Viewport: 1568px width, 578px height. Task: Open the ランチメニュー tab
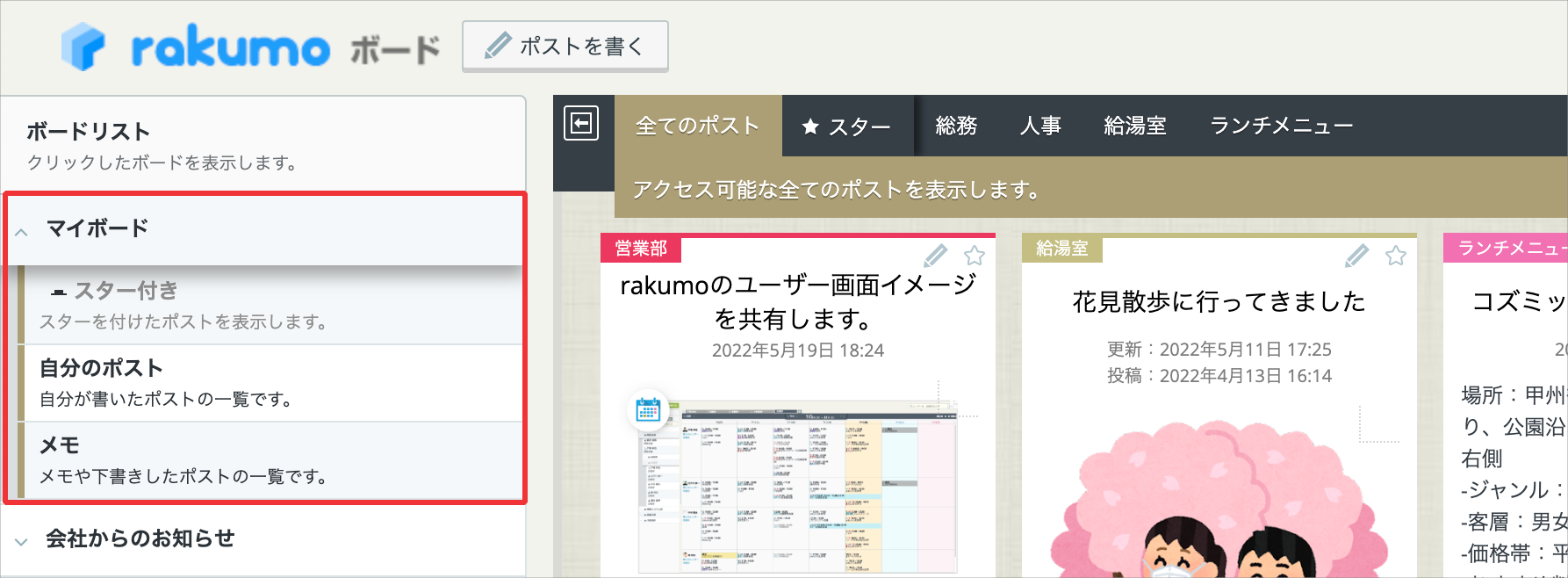click(1282, 126)
